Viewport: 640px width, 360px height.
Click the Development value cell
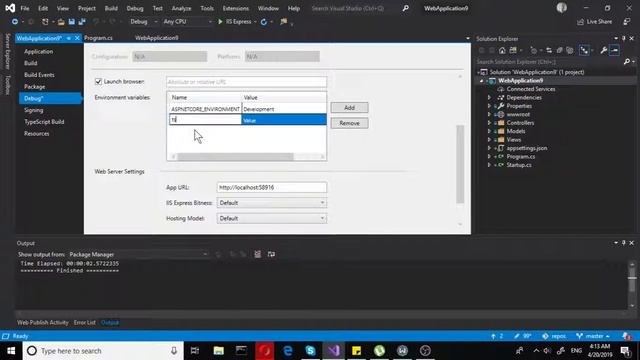coord(284,109)
